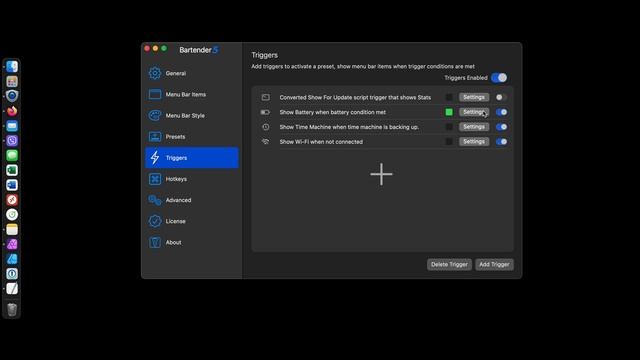The image size is (640, 360).
Task: Open Settings for Show Wi-Fi trigger
Action: point(474,142)
